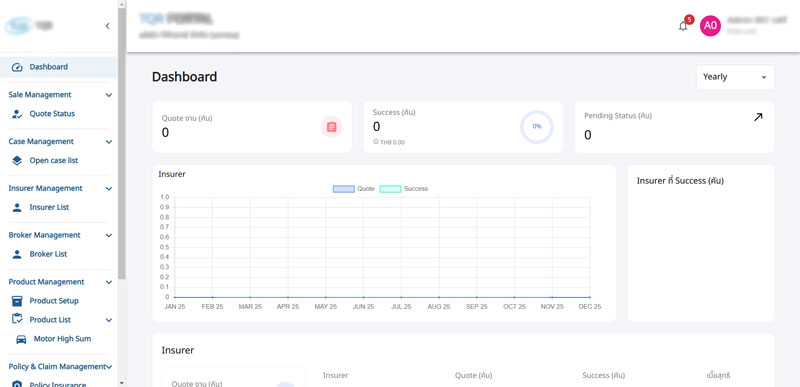Click the Quote Status person icon
The width and height of the screenshot is (800, 387).
[17, 114]
